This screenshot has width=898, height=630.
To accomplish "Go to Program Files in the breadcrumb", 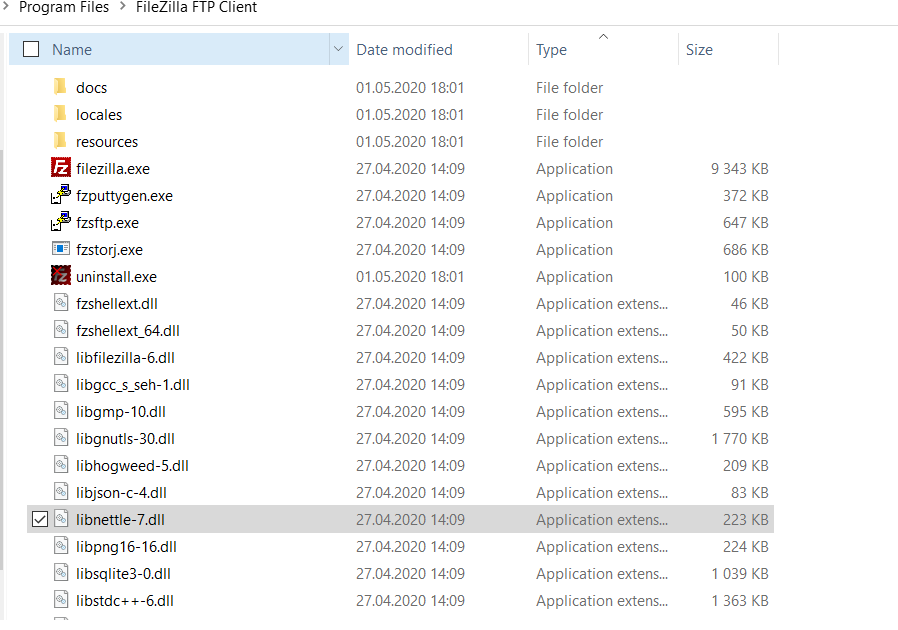I will (64, 7).
